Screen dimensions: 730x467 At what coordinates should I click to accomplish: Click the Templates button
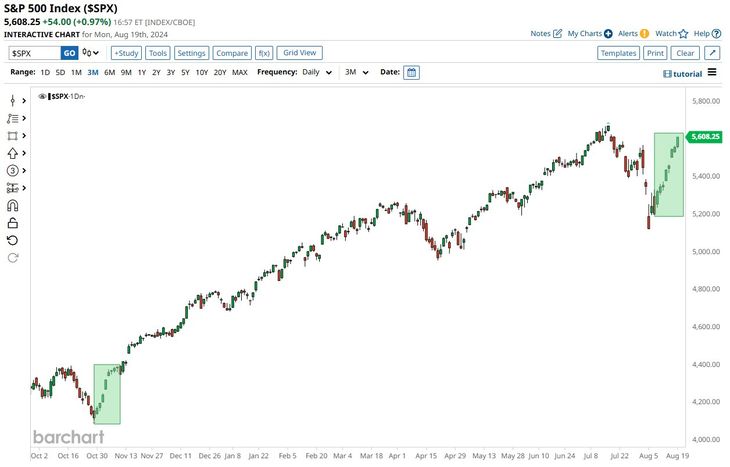click(617, 53)
